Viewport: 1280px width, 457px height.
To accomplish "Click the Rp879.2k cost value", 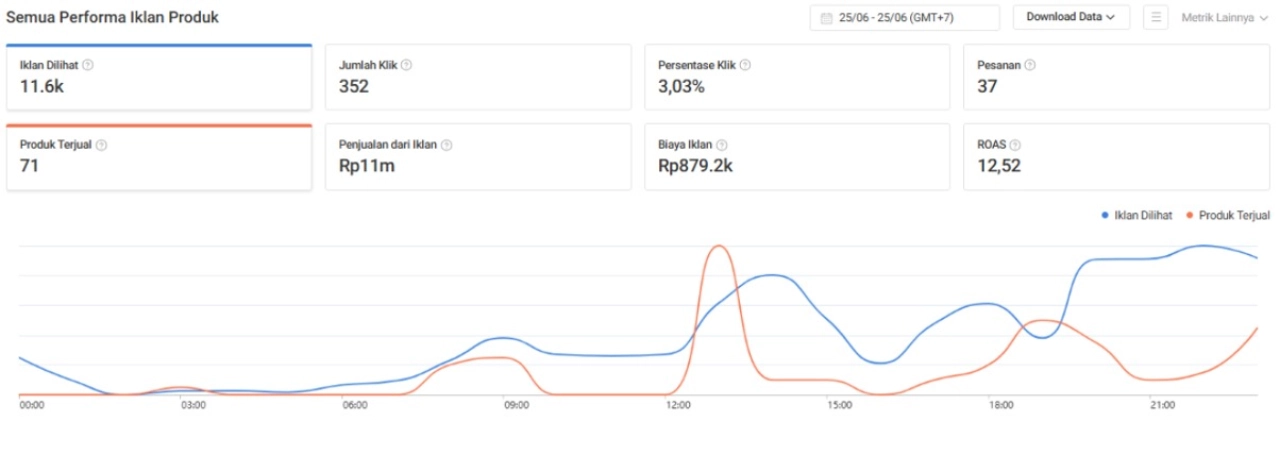I will [696, 167].
